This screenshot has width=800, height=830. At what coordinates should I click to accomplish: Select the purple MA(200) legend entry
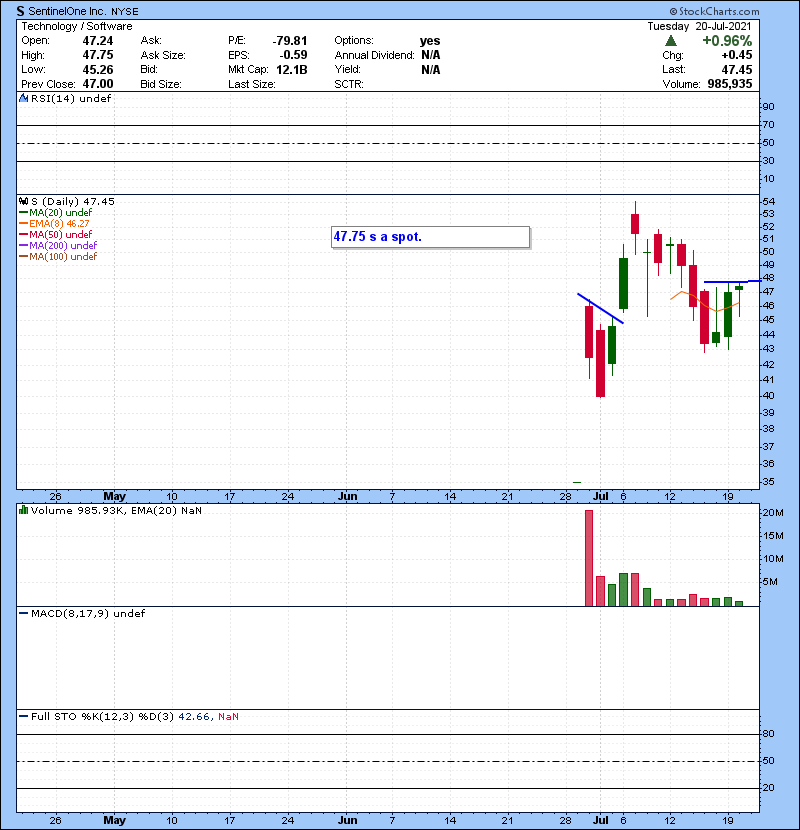click(61, 245)
